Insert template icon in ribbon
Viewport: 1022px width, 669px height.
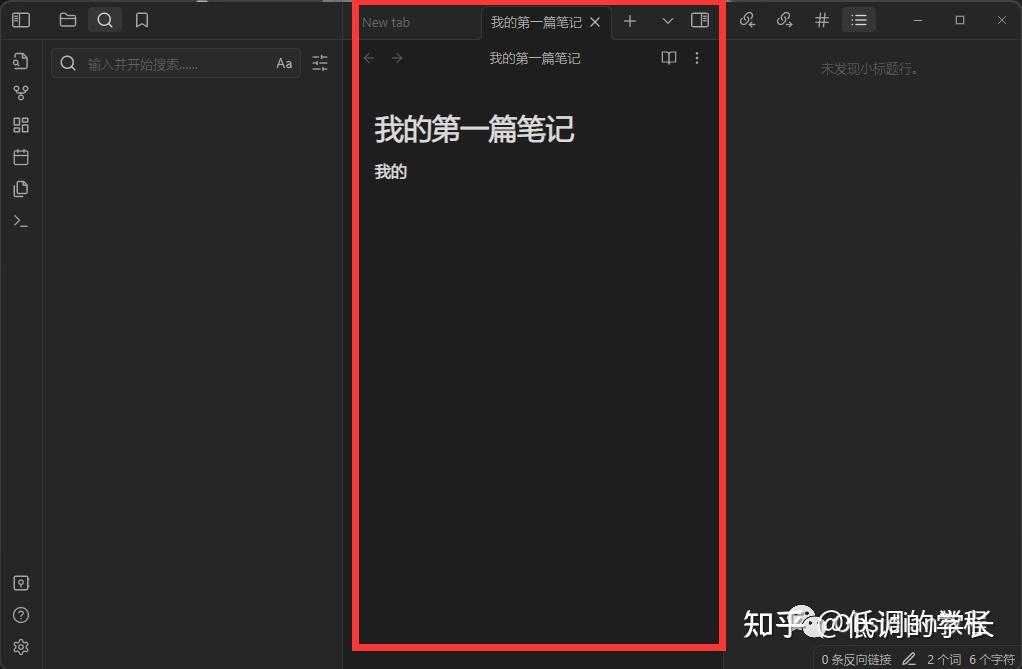tap(21, 189)
